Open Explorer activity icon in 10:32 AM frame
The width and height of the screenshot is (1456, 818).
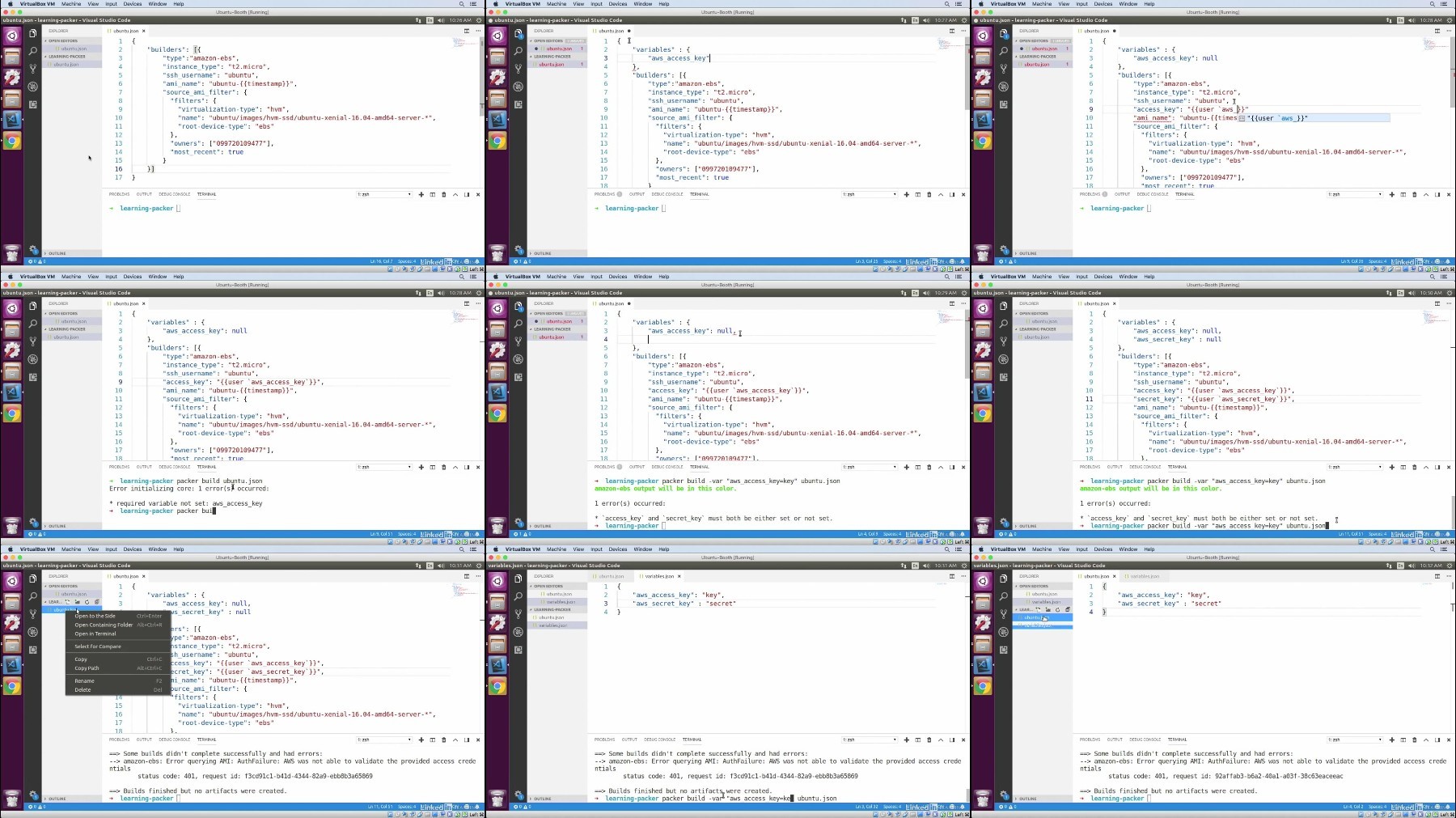pyautogui.click(x=1004, y=579)
